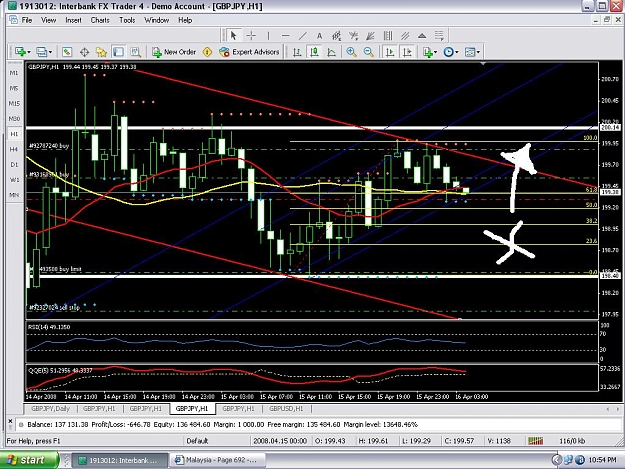Viewport: 625px width, 469px height.
Task: Select the cursor arrow tool
Action: click(234, 36)
